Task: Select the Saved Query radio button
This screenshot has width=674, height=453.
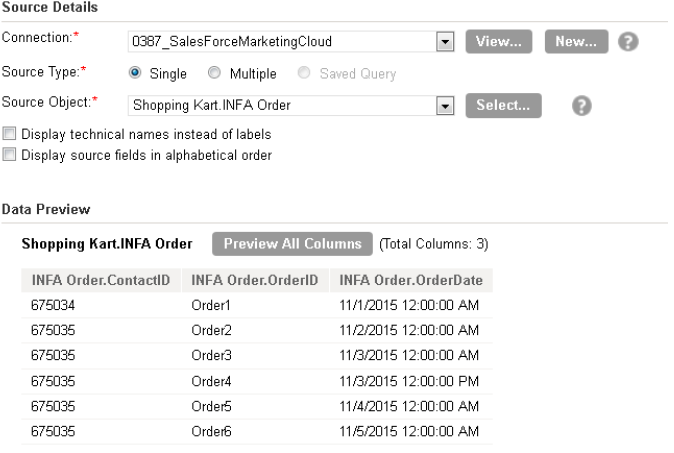Action: [304, 73]
